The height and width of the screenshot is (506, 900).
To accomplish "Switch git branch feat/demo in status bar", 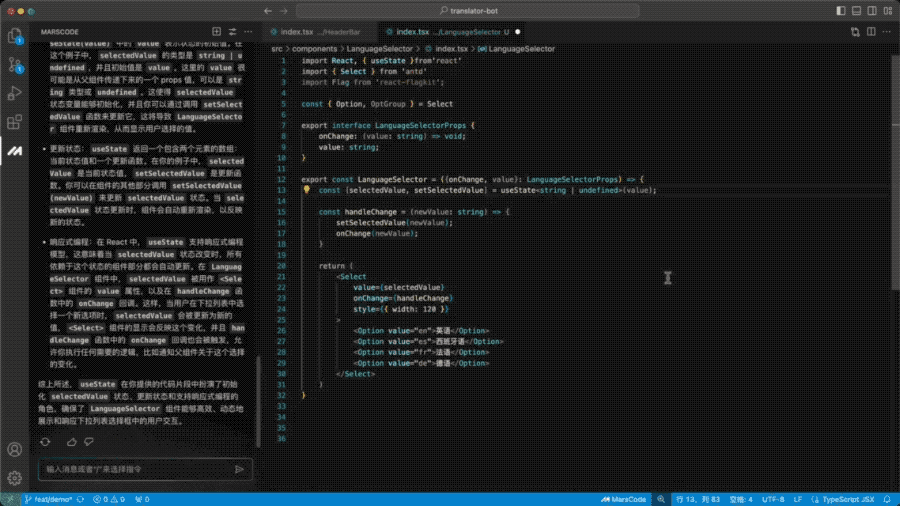I will coord(48,499).
